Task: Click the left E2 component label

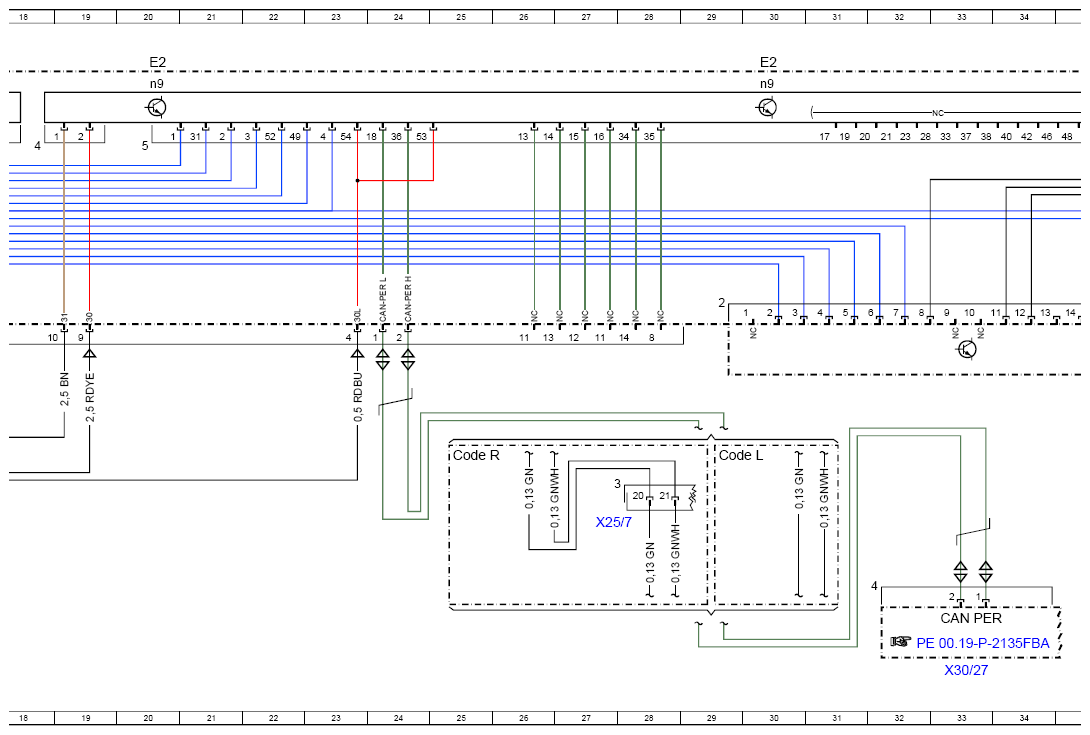Action: tap(158, 63)
